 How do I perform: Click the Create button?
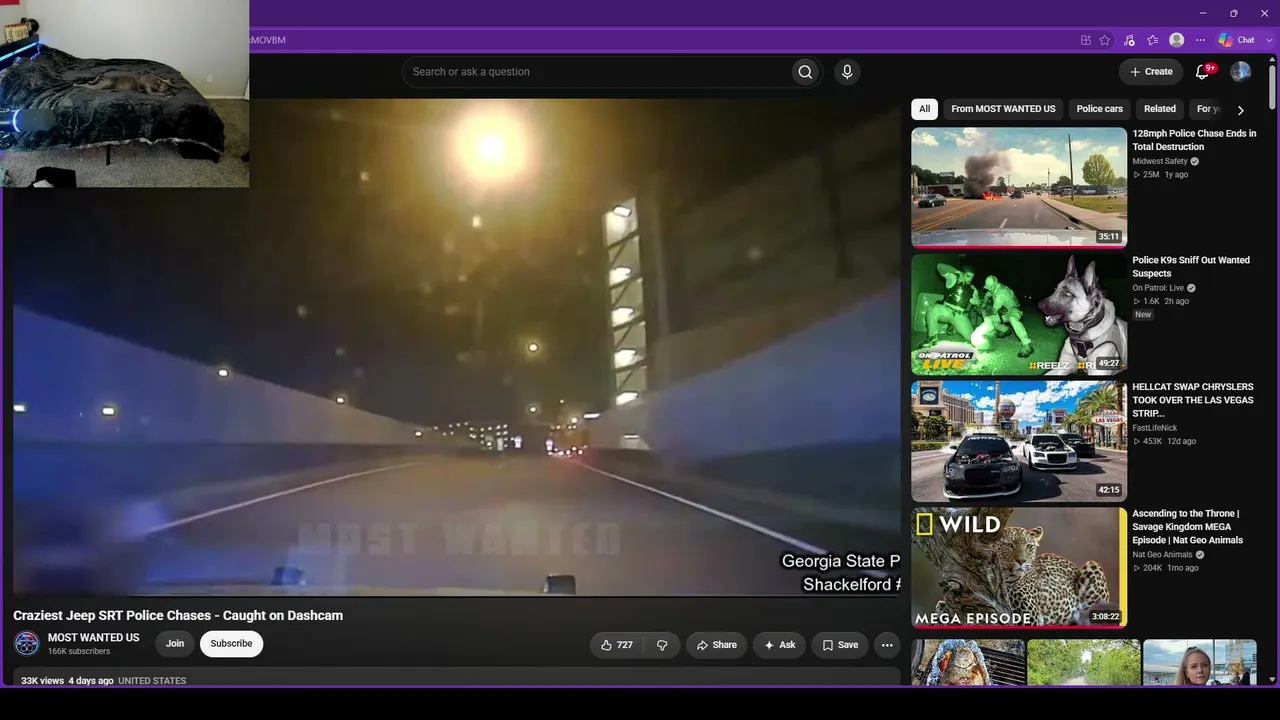(x=1151, y=72)
